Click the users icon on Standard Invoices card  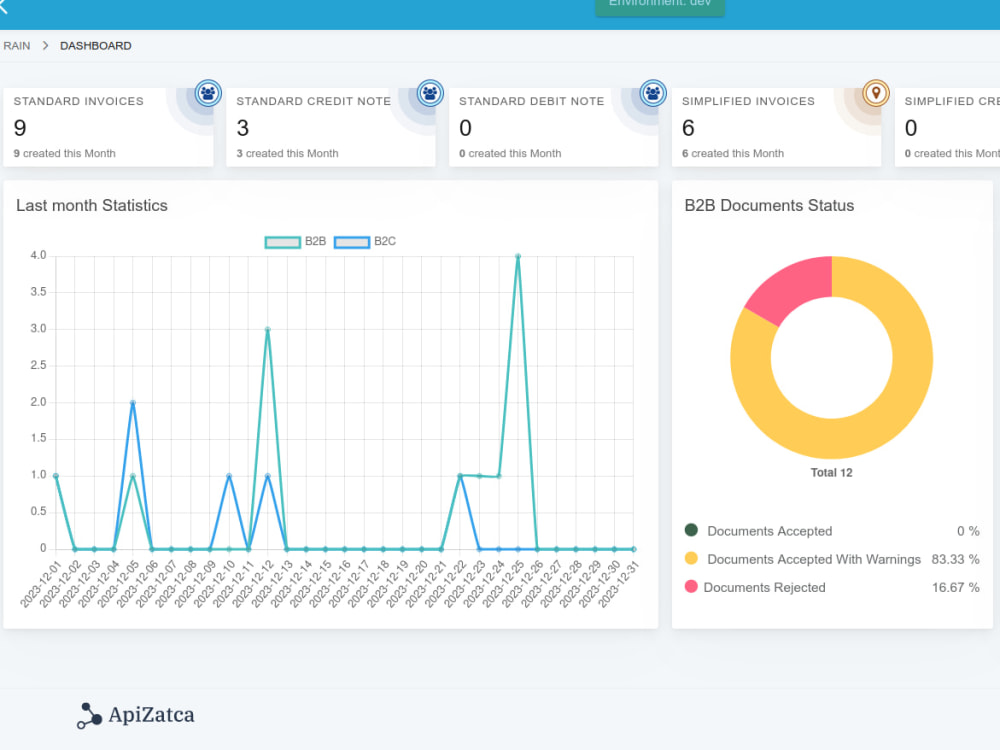click(208, 93)
